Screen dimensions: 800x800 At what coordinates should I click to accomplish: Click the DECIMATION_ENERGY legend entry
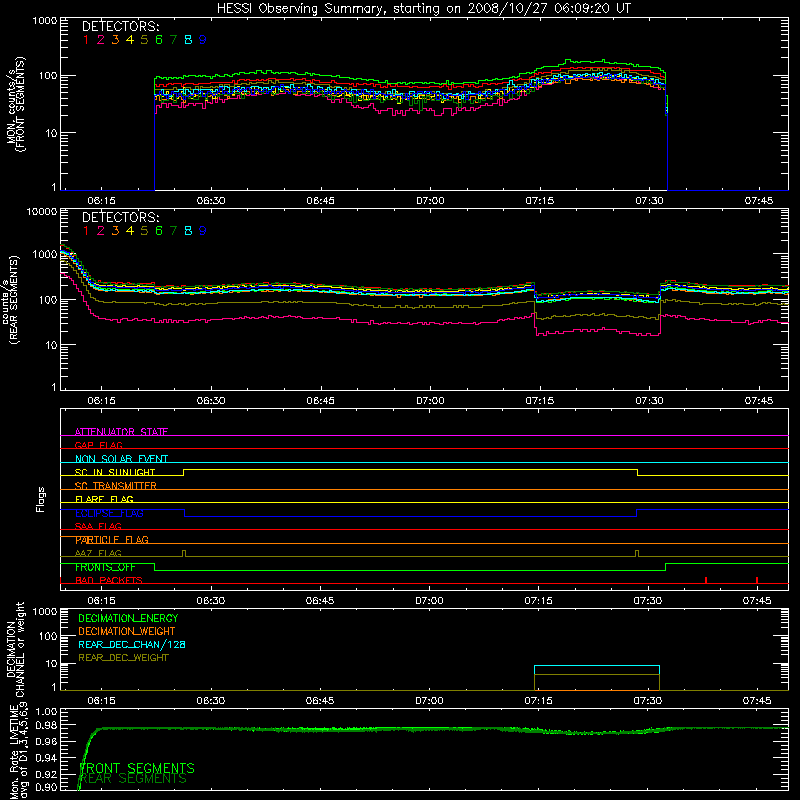click(x=128, y=618)
